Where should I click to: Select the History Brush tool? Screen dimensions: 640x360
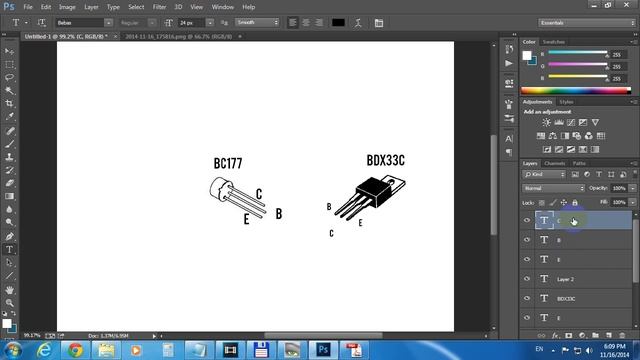click(x=9, y=170)
